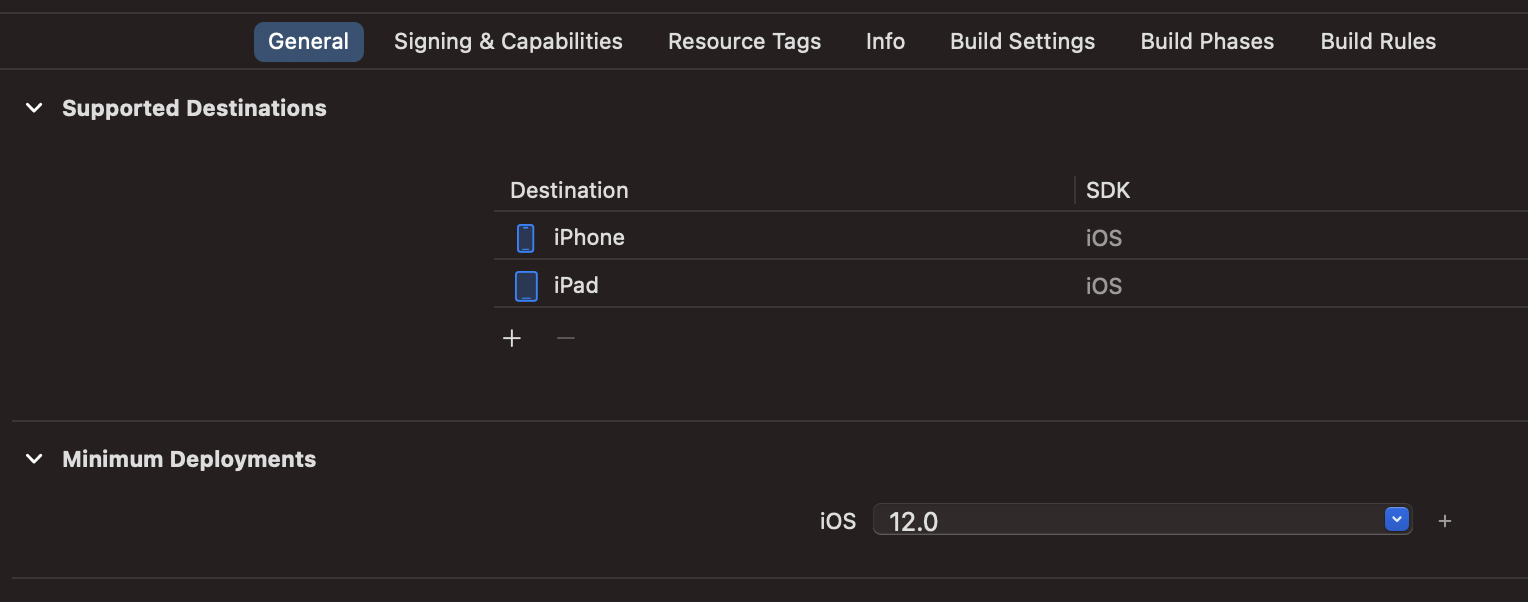Click the 12.0 deployment version field

click(1120, 520)
